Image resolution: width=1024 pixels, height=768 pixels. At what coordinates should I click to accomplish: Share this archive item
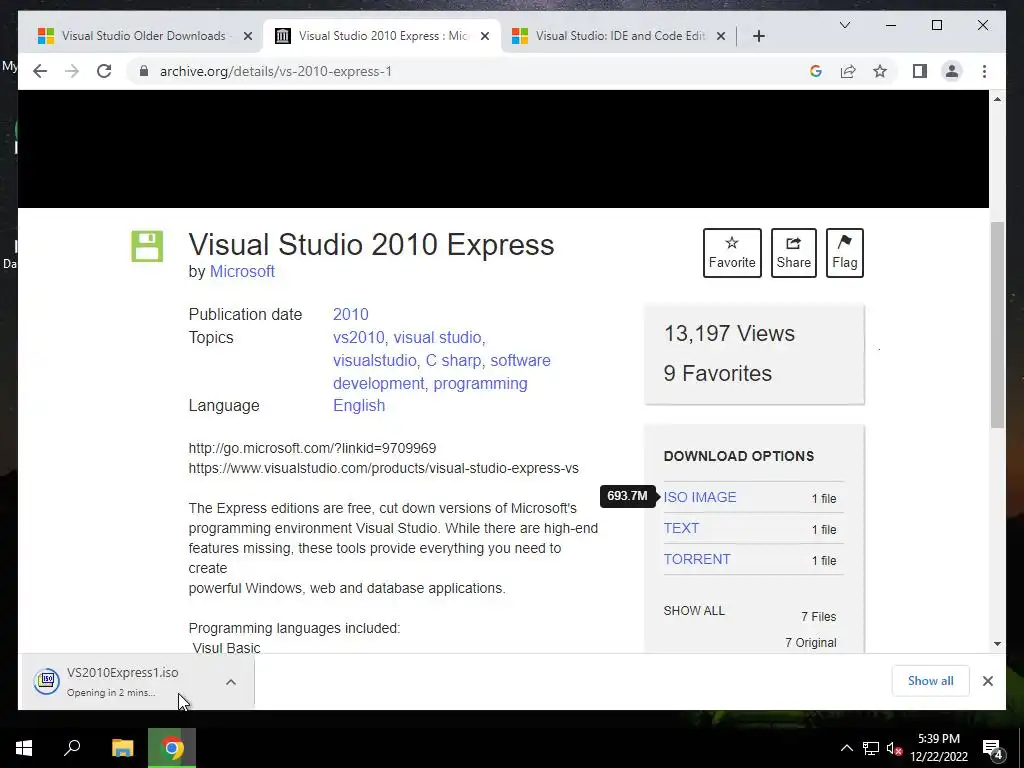[x=793, y=253]
